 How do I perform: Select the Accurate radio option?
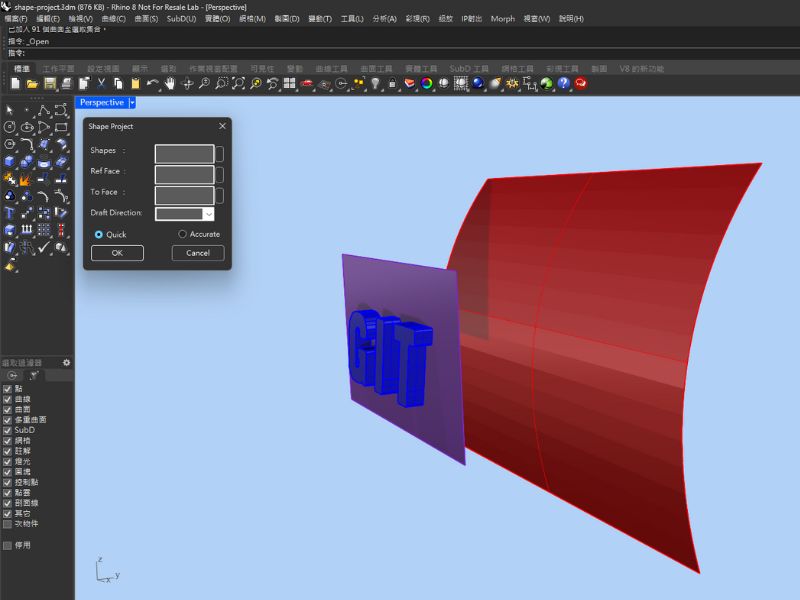point(182,234)
